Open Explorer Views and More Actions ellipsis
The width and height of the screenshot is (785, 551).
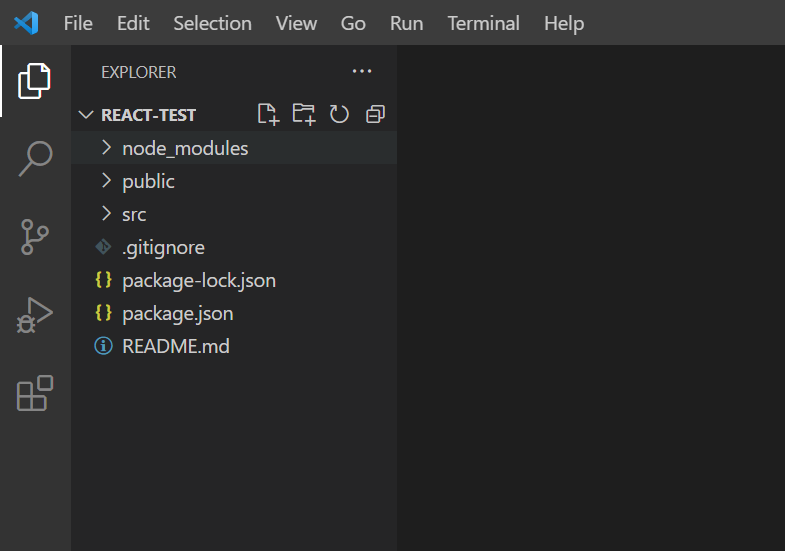coord(362,72)
